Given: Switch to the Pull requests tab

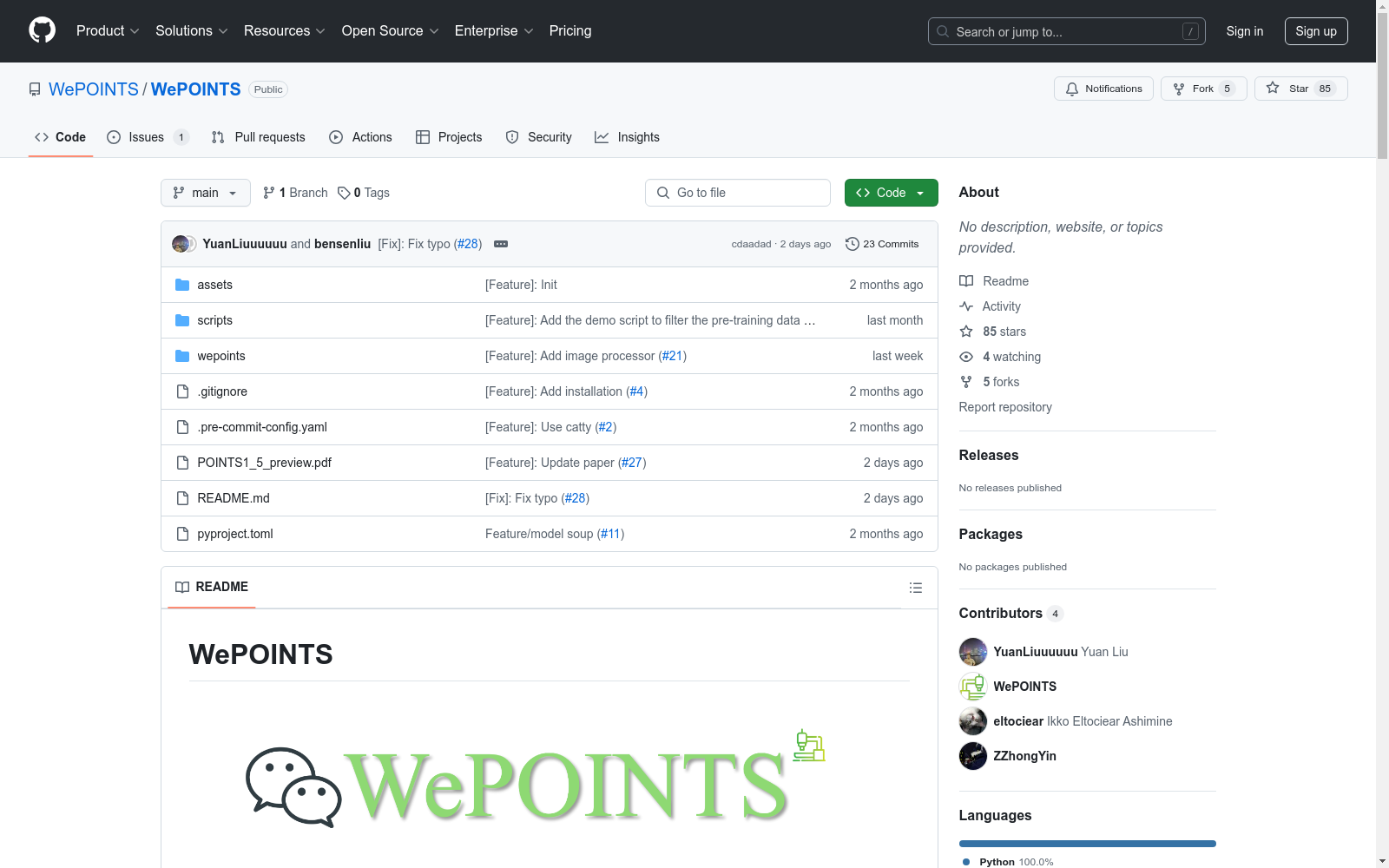Looking at the screenshot, I should [x=259, y=137].
